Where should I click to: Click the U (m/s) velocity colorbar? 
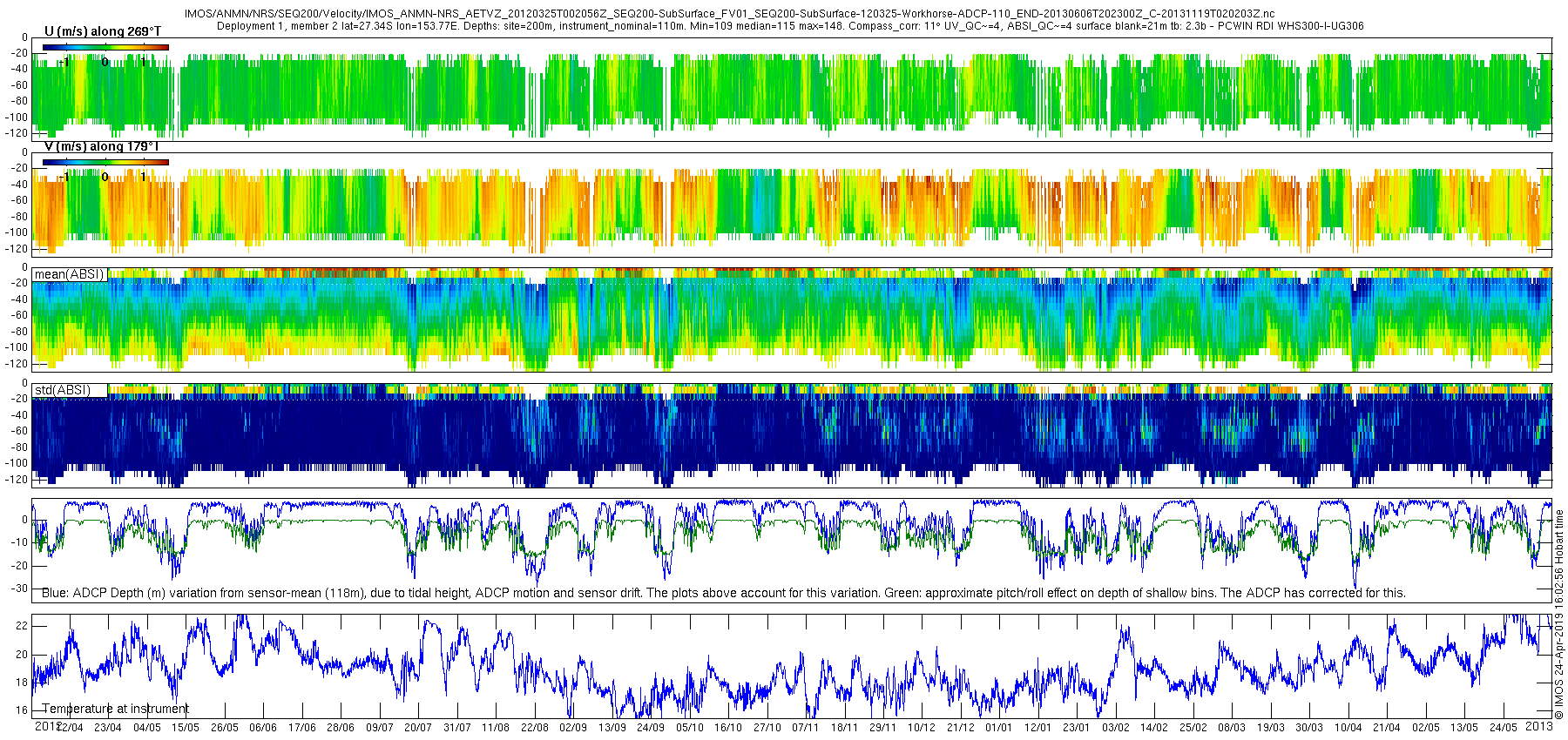point(105,47)
